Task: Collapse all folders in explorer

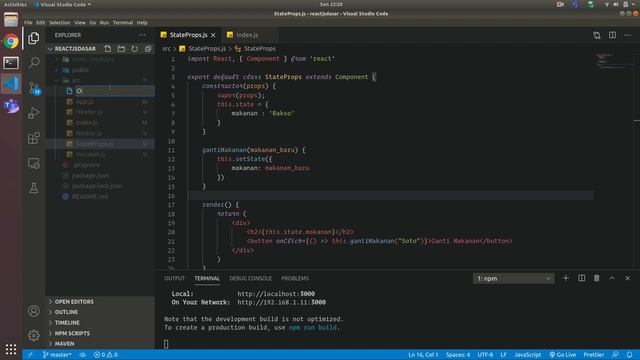Action: point(148,49)
